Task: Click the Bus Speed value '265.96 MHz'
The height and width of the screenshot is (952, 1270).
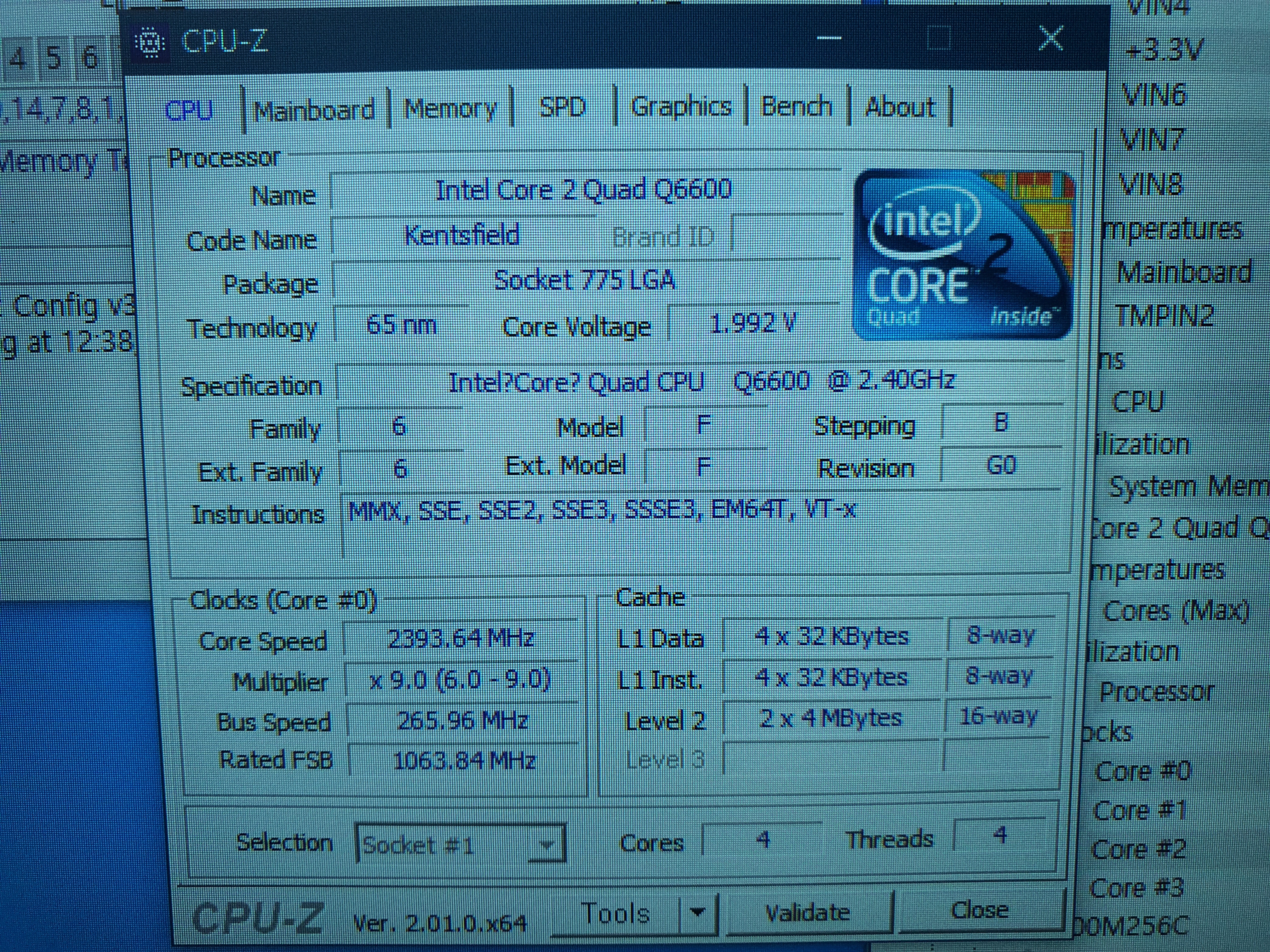Action: (x=462, y=720)
